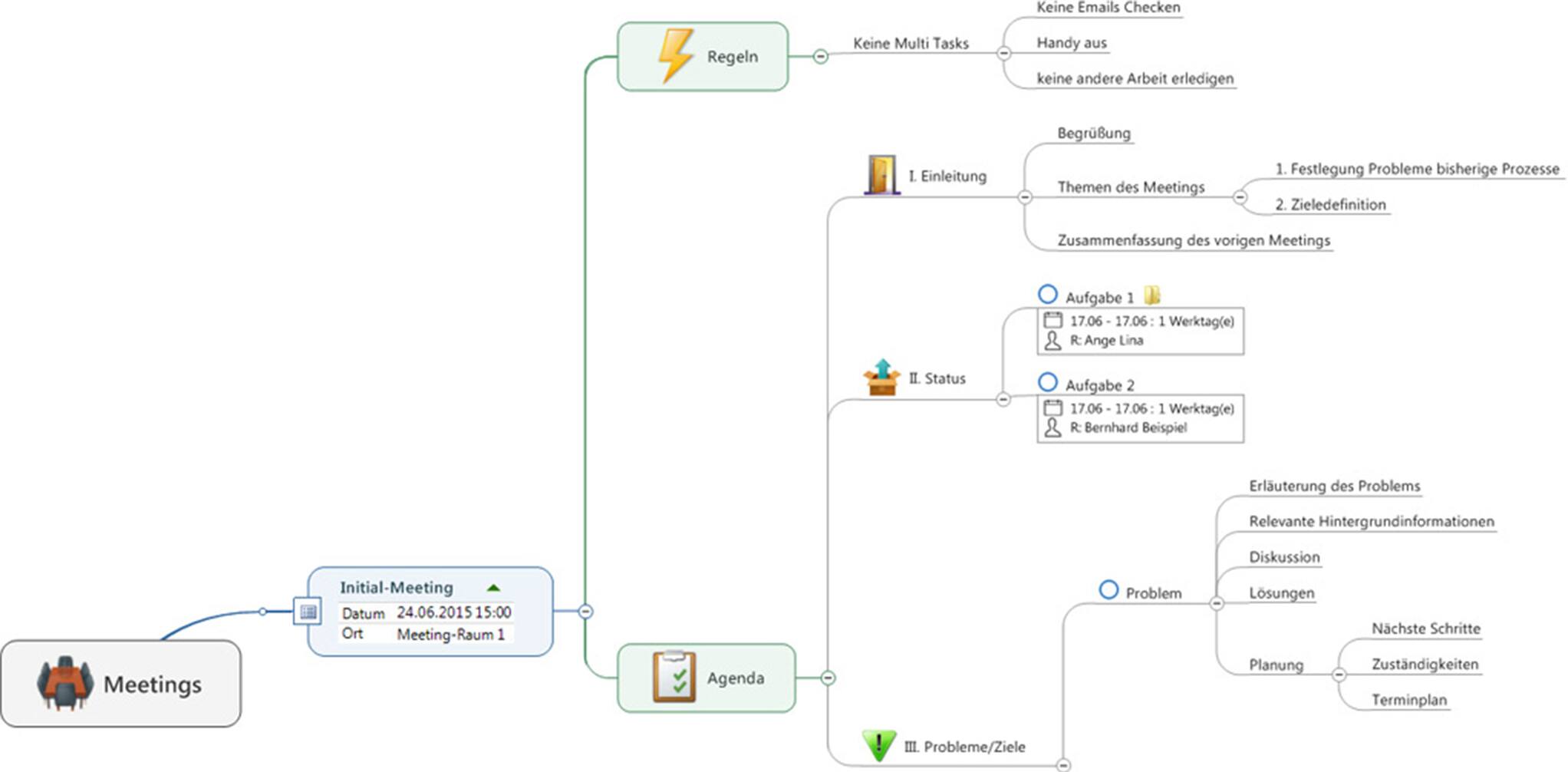Click the clipboard checklist icon on Agenda

point(674,677)
